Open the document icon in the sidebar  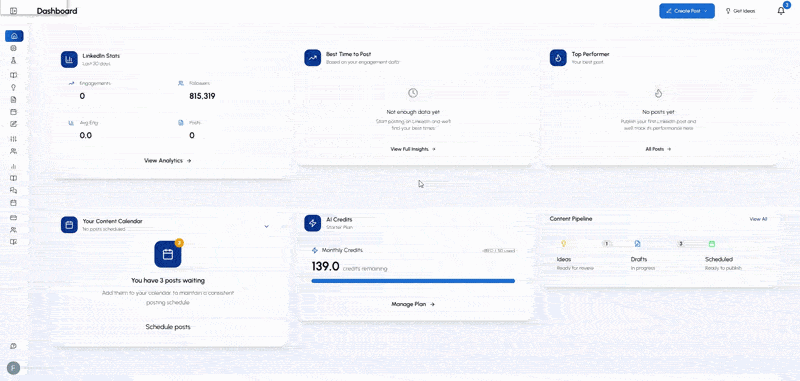coord(14,99)
